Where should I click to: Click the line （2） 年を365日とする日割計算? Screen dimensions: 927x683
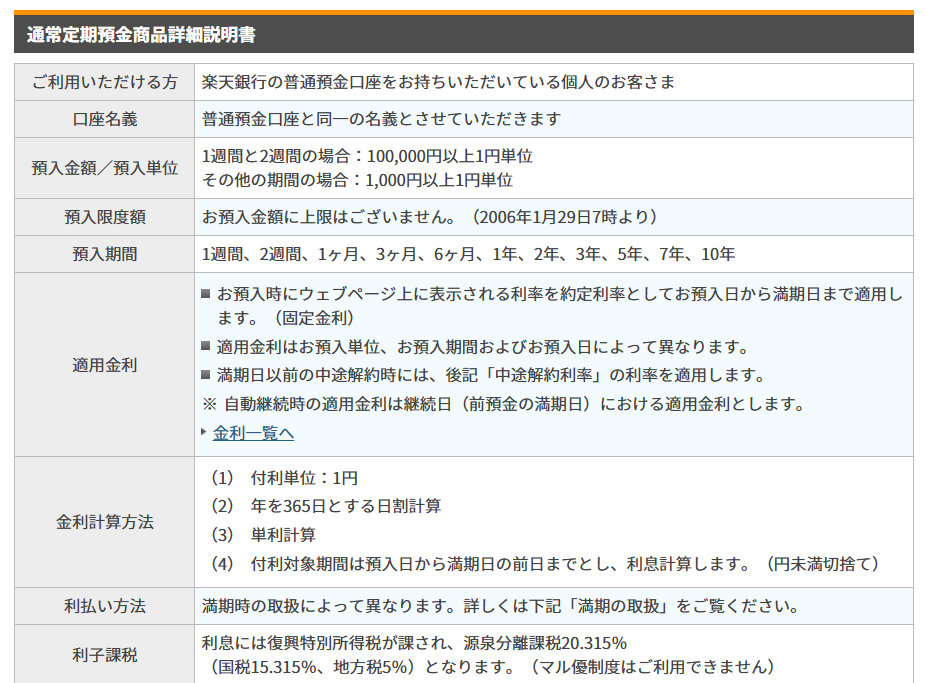[326, 506]
